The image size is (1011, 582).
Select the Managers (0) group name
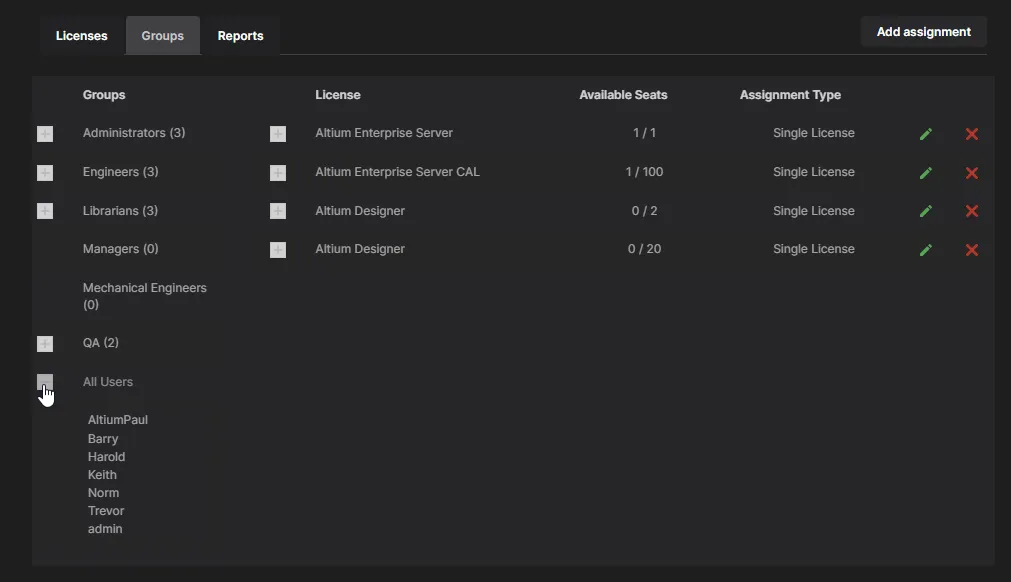pyautogui.click(x=121, y=249)
